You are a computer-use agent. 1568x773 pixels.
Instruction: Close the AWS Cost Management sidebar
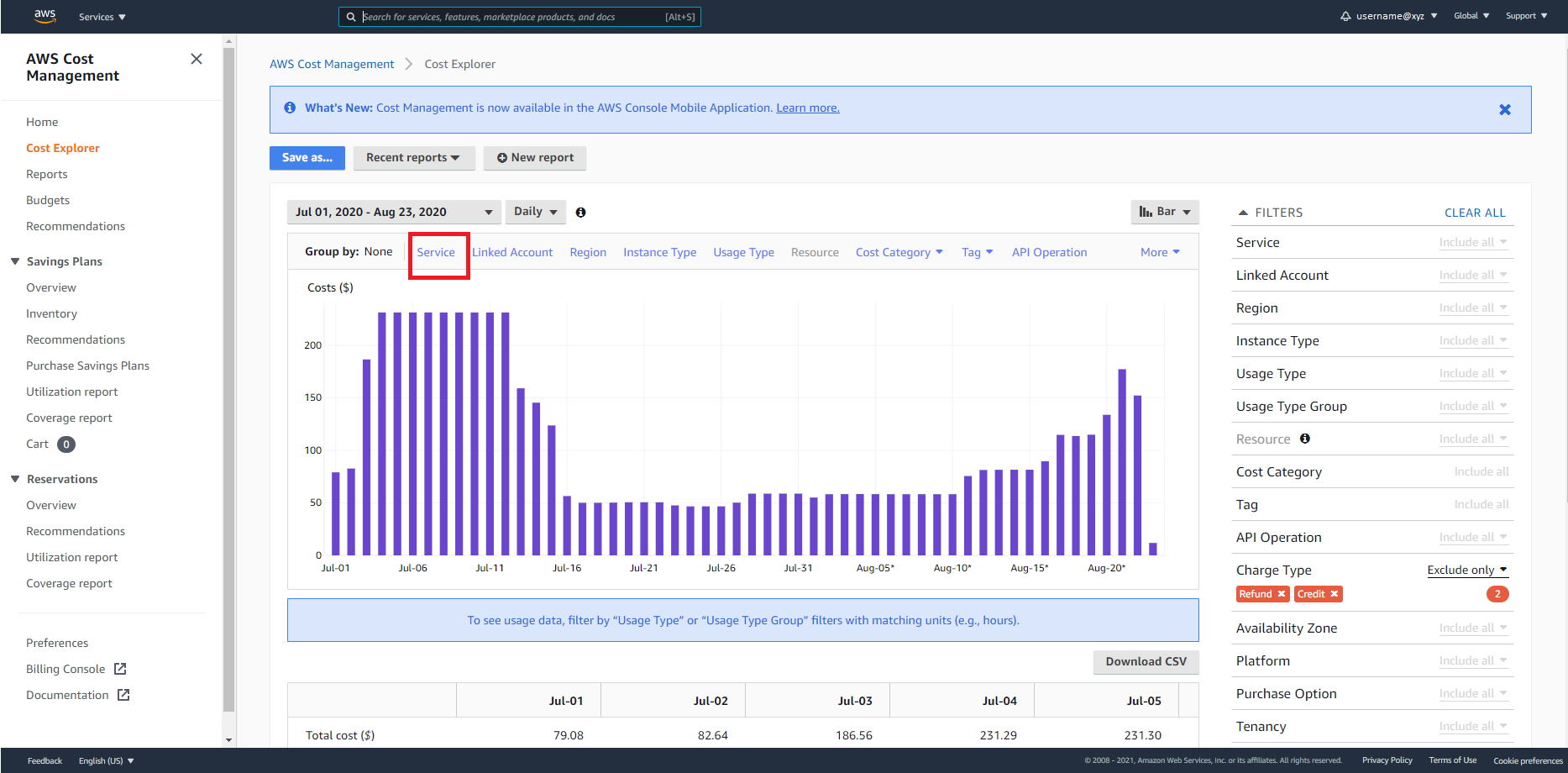[x=197, y=59]
